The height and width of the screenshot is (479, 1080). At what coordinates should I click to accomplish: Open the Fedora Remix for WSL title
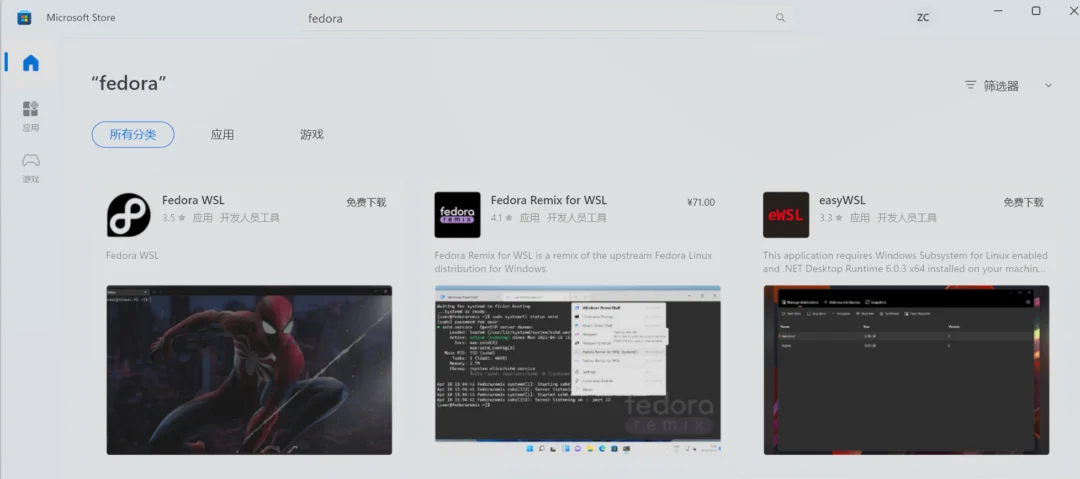(x=549, y=201)
